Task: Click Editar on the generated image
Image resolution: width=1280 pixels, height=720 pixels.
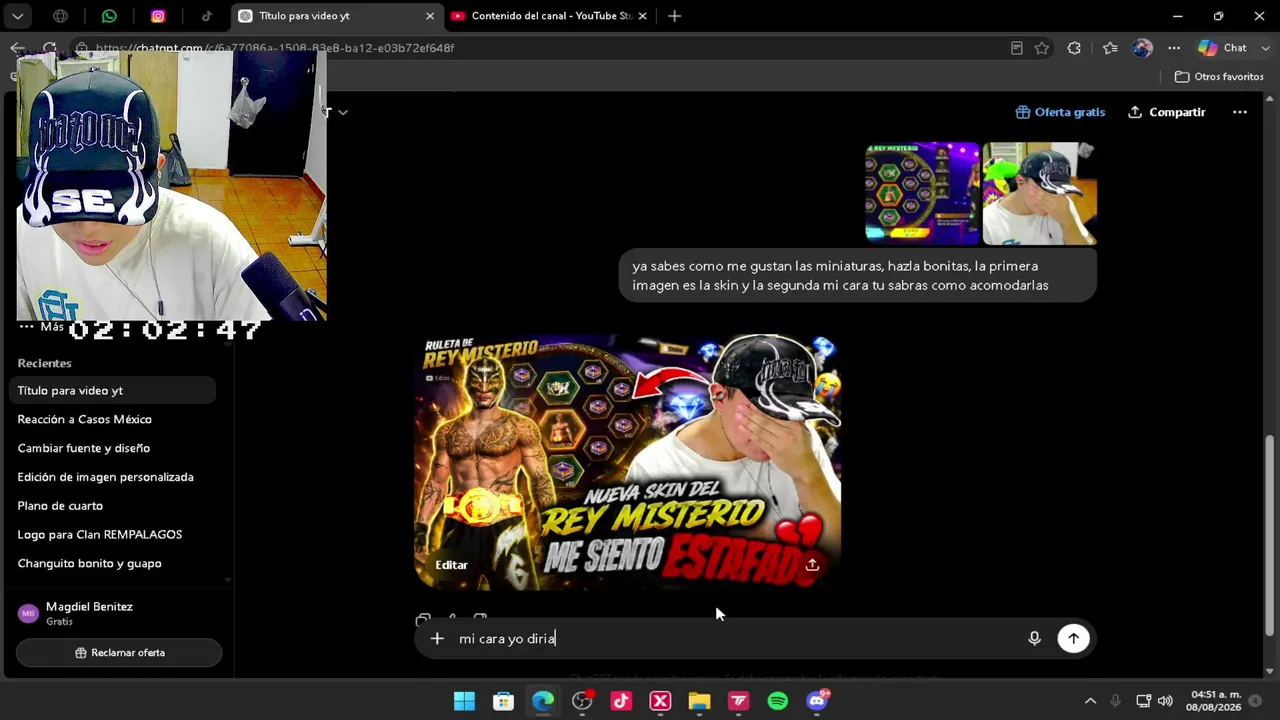Action: (451, 565)
